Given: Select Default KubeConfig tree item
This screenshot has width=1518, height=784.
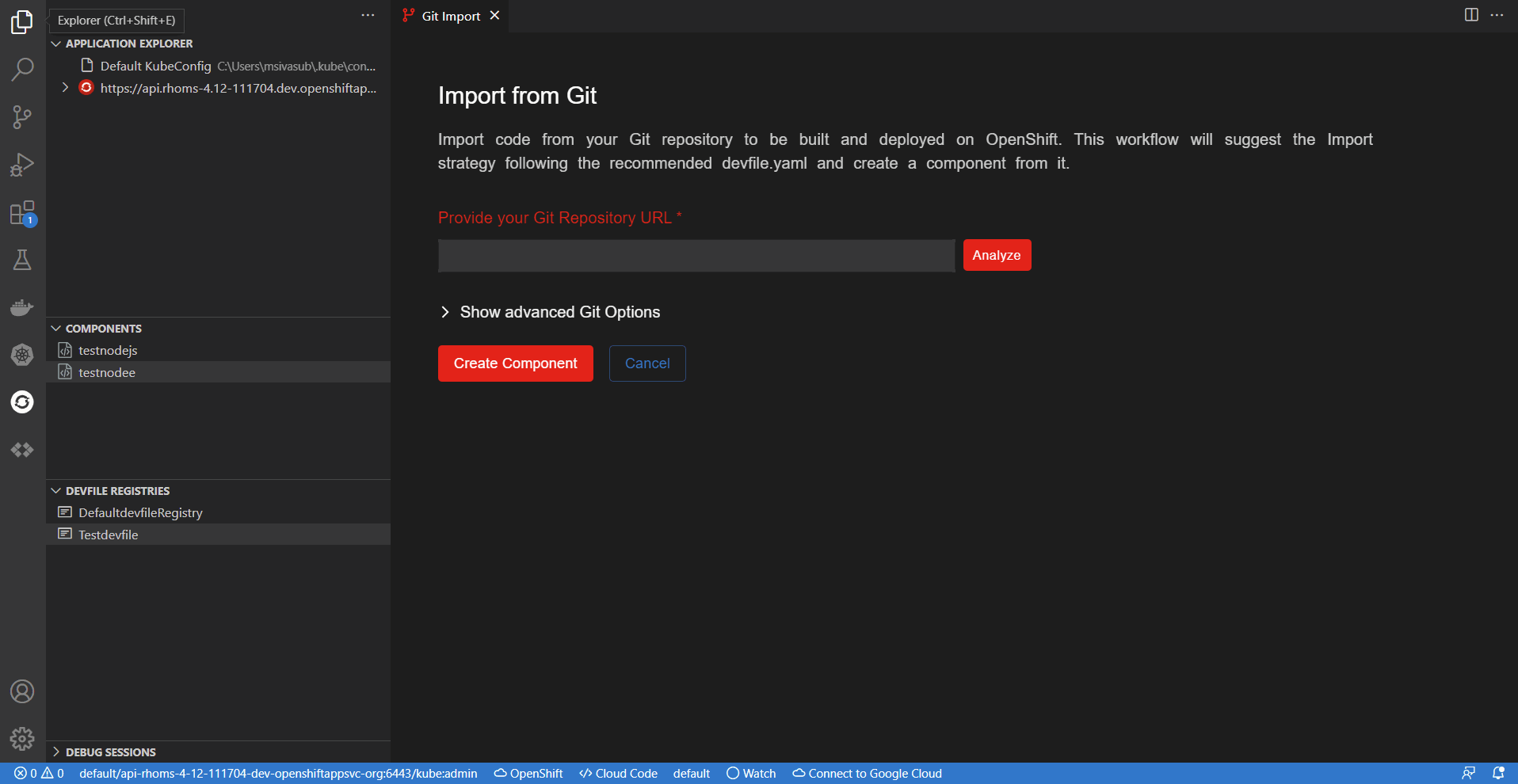Looking at the screenshot, I should coord(218,66).
